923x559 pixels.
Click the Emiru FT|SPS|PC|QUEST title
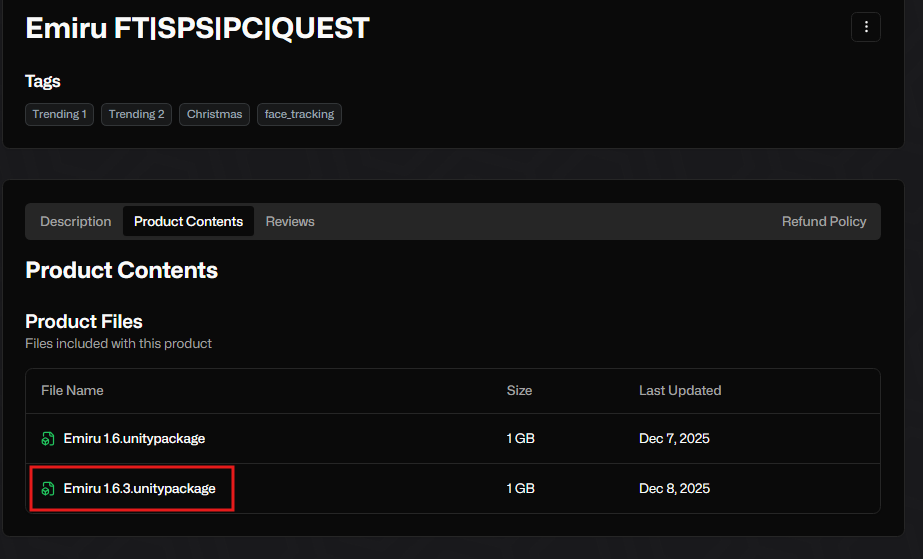coord(197,28)
